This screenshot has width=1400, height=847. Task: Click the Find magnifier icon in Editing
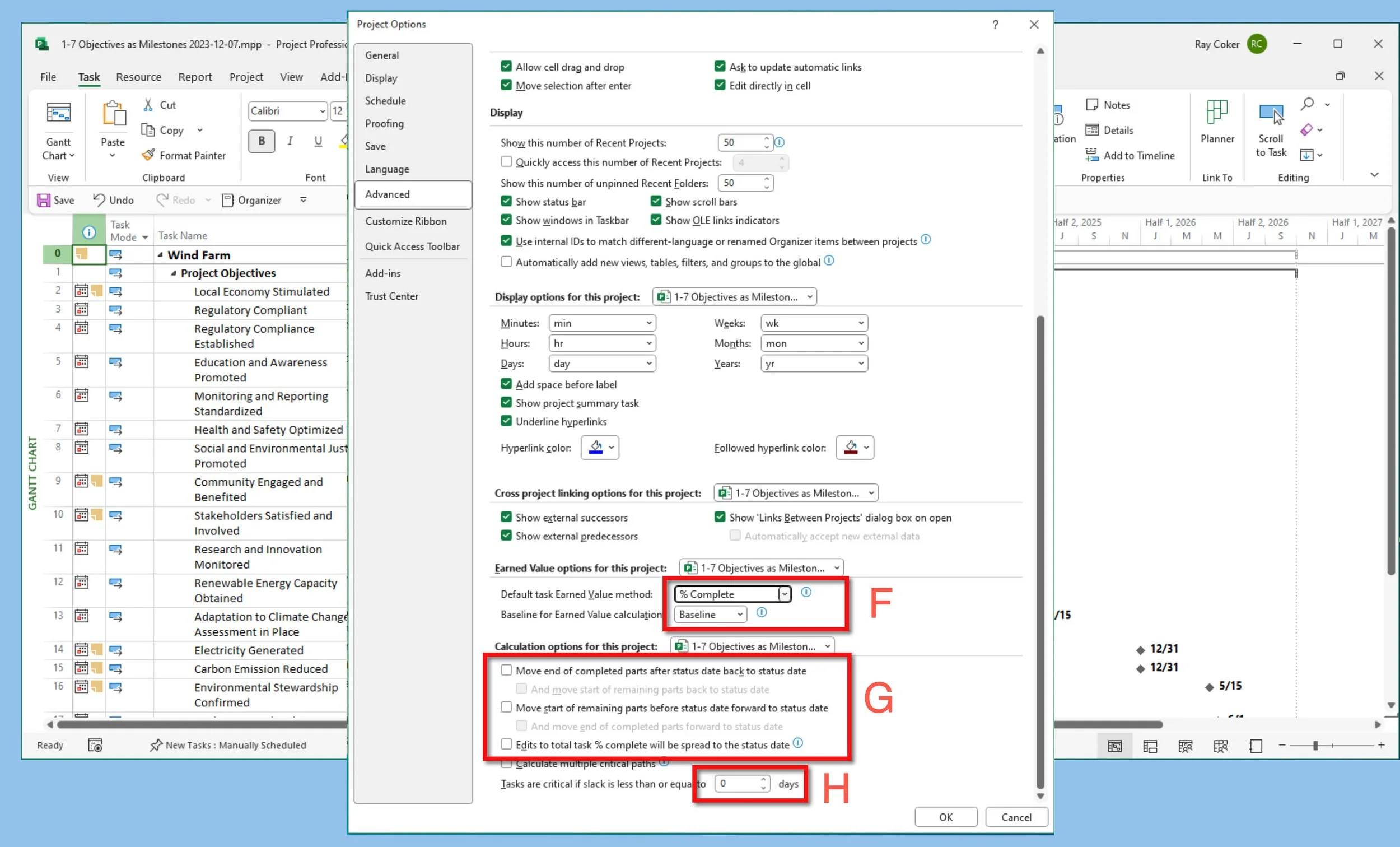[1307, 104]
